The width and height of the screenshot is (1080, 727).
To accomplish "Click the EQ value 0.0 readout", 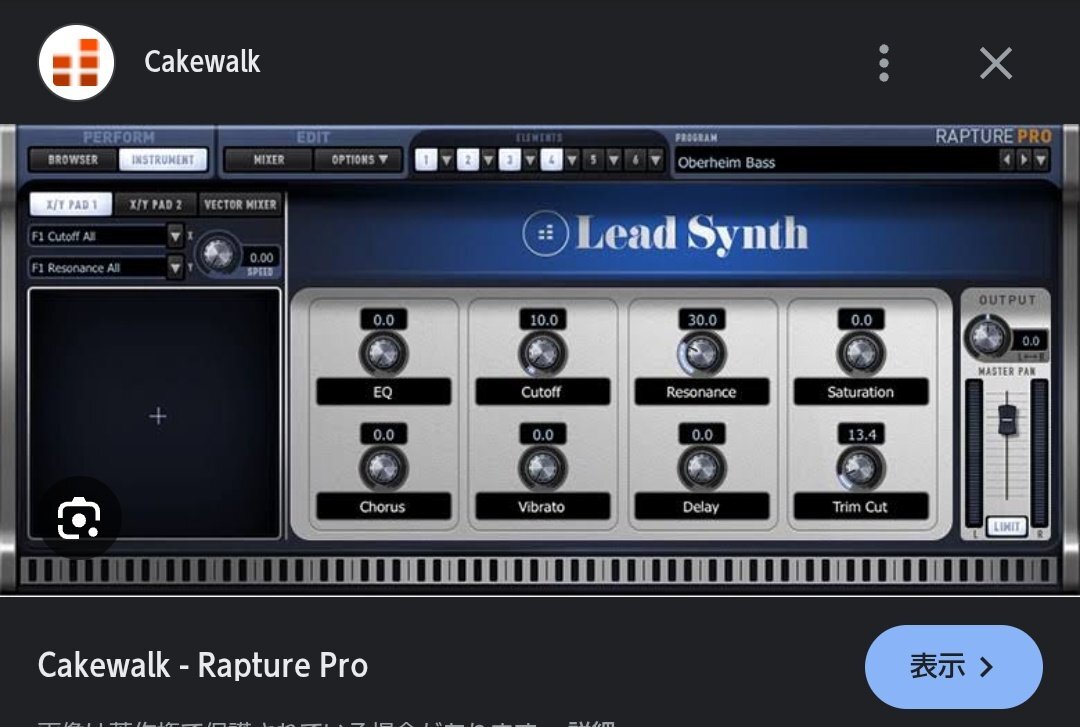I will (384, 320).
